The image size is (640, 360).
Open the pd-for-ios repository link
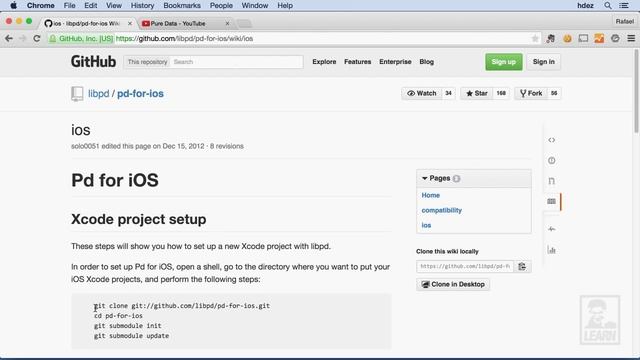point(140,93)
